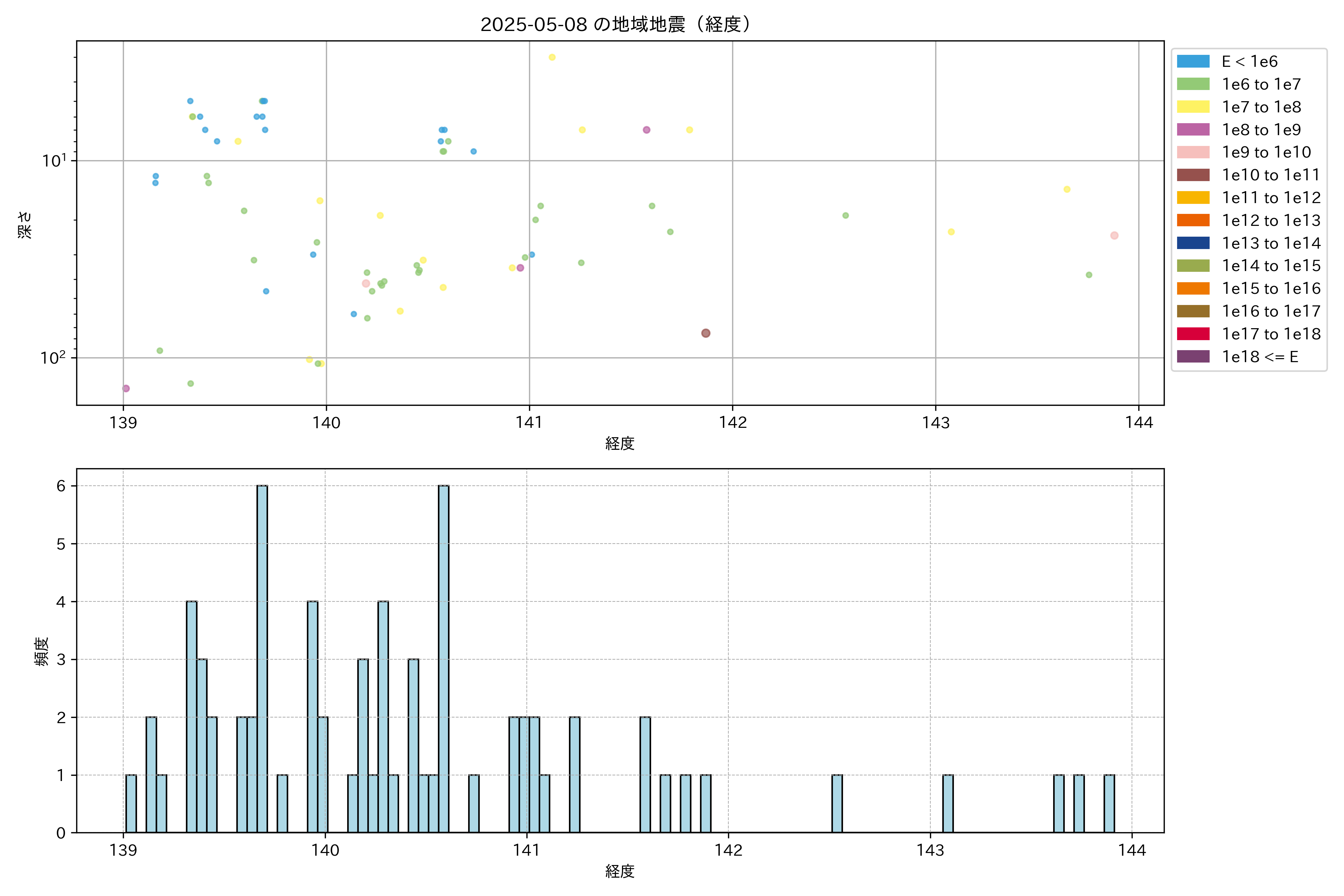Screen dimensions: 1344x896
Task: Click the crimson 1e17 to 1e18 swatch
Action: click(1192, 334)
